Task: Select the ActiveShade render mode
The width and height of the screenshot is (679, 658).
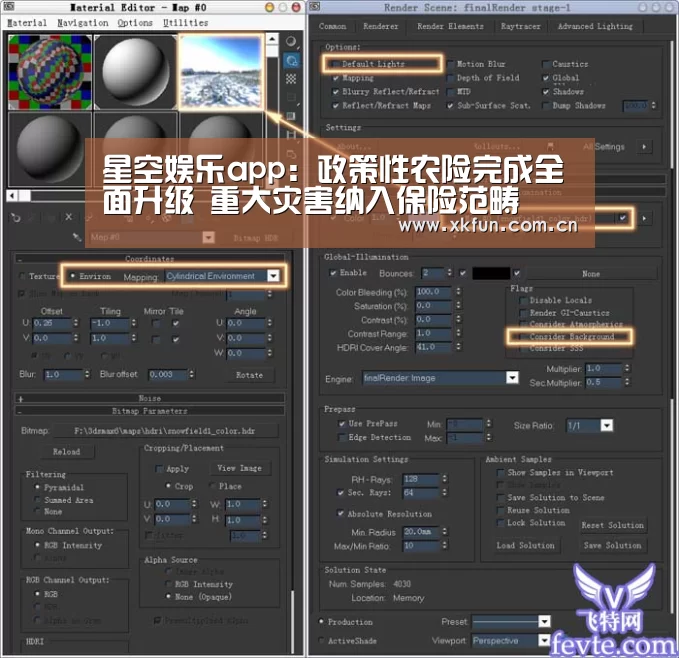Action: click(321, 640)
